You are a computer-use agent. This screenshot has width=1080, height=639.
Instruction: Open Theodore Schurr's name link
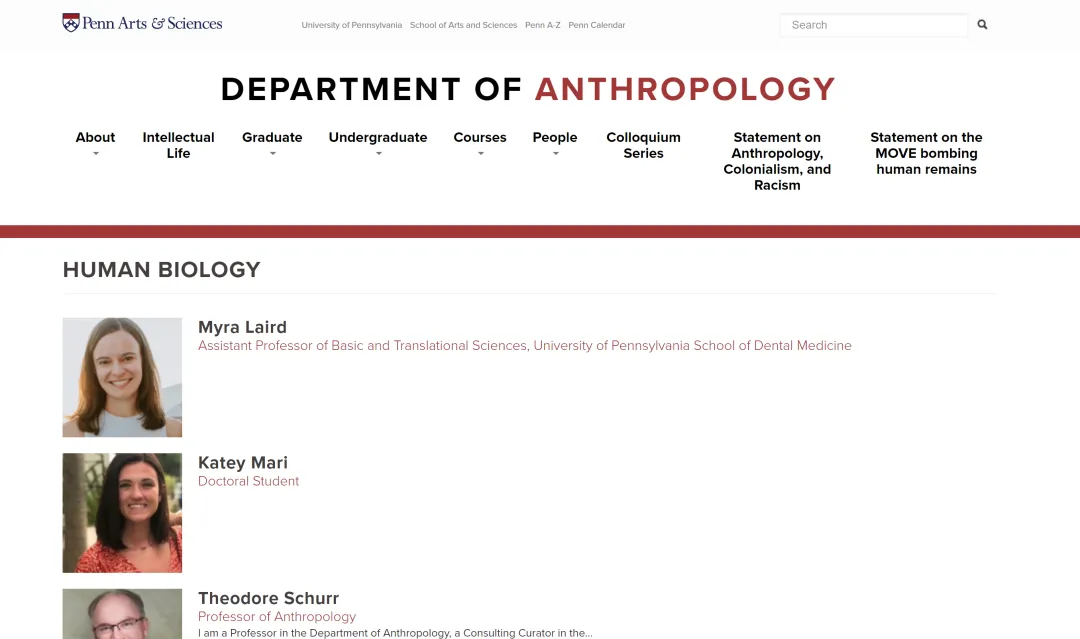pyautogui.click(x=269, y=598)
